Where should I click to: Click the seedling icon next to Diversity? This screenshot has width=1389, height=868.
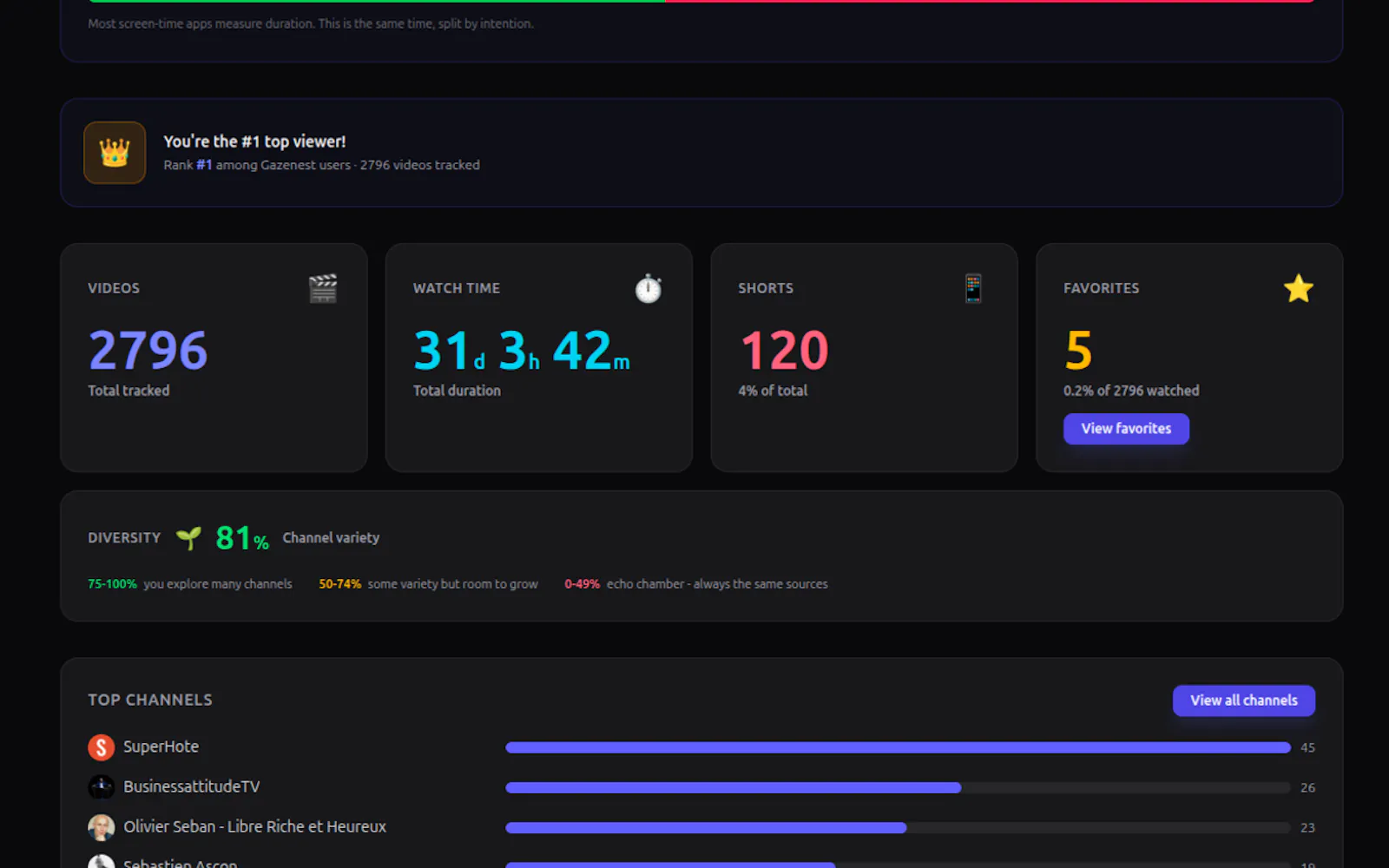pyautogui.click(x=188, y=538)
